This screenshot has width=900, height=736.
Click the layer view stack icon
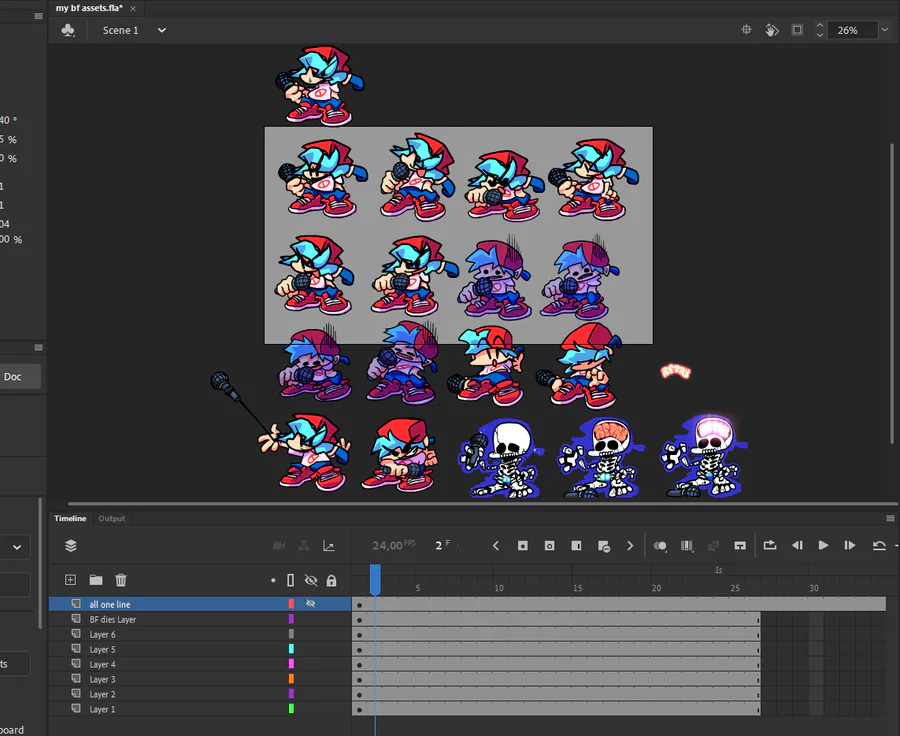[71, 545]
